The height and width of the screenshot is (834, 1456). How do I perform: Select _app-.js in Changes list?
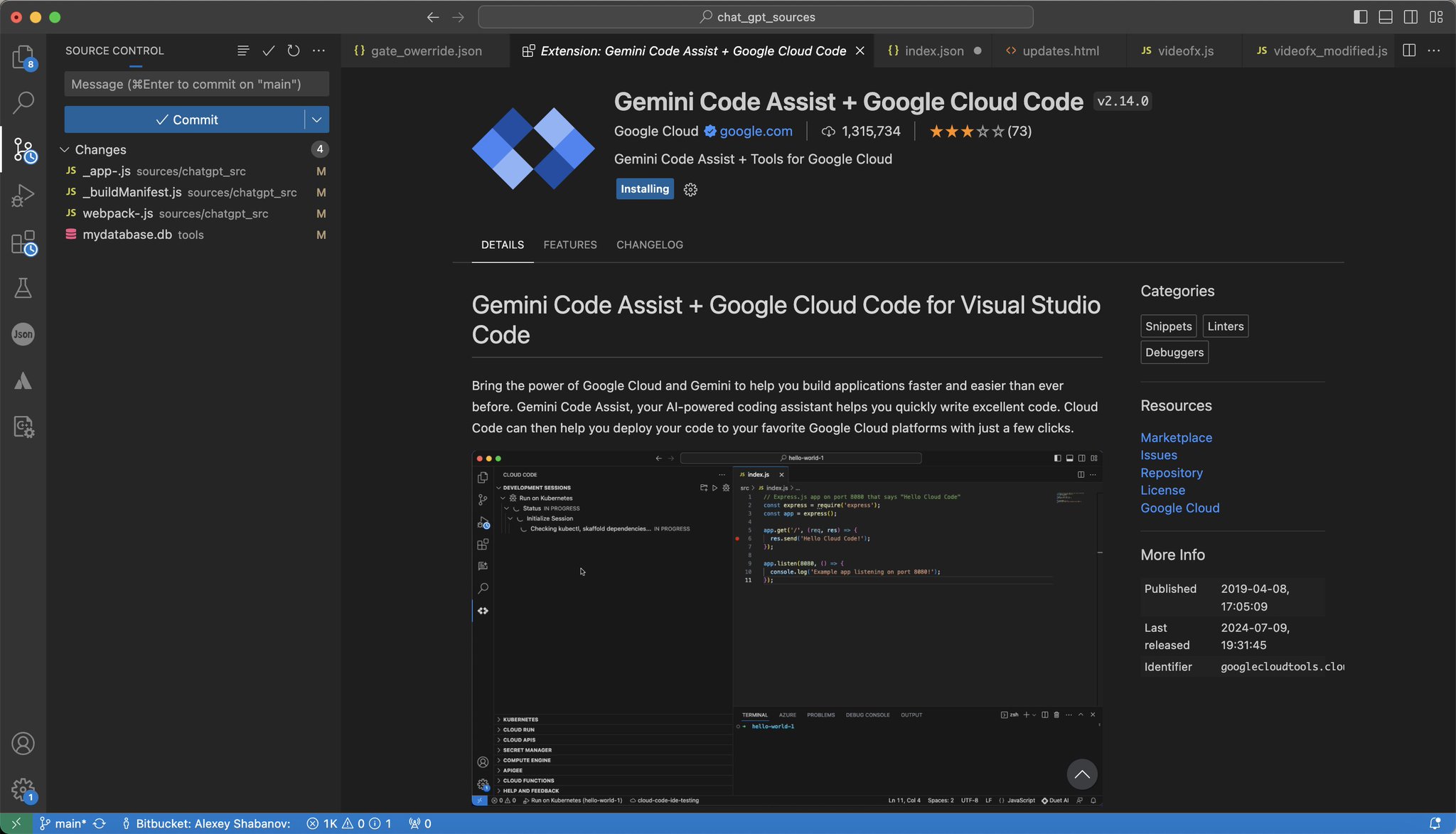[x=193, y=171]
